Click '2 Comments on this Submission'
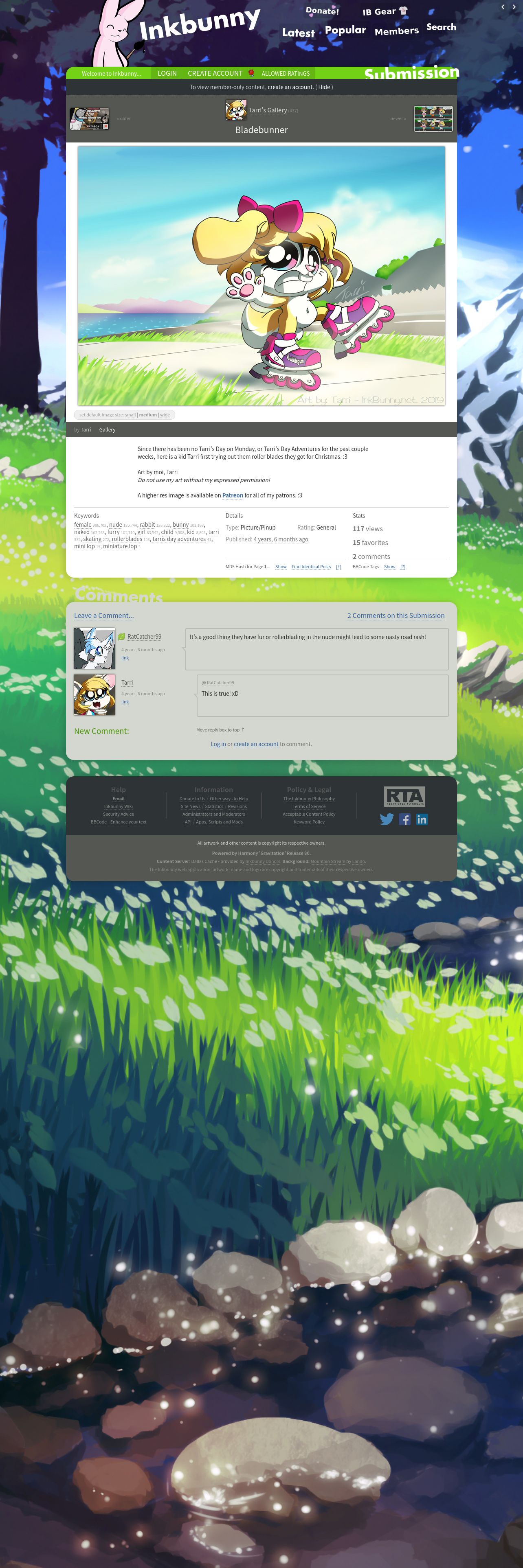This screenshot has height=1568, width=523. [396, 615]
